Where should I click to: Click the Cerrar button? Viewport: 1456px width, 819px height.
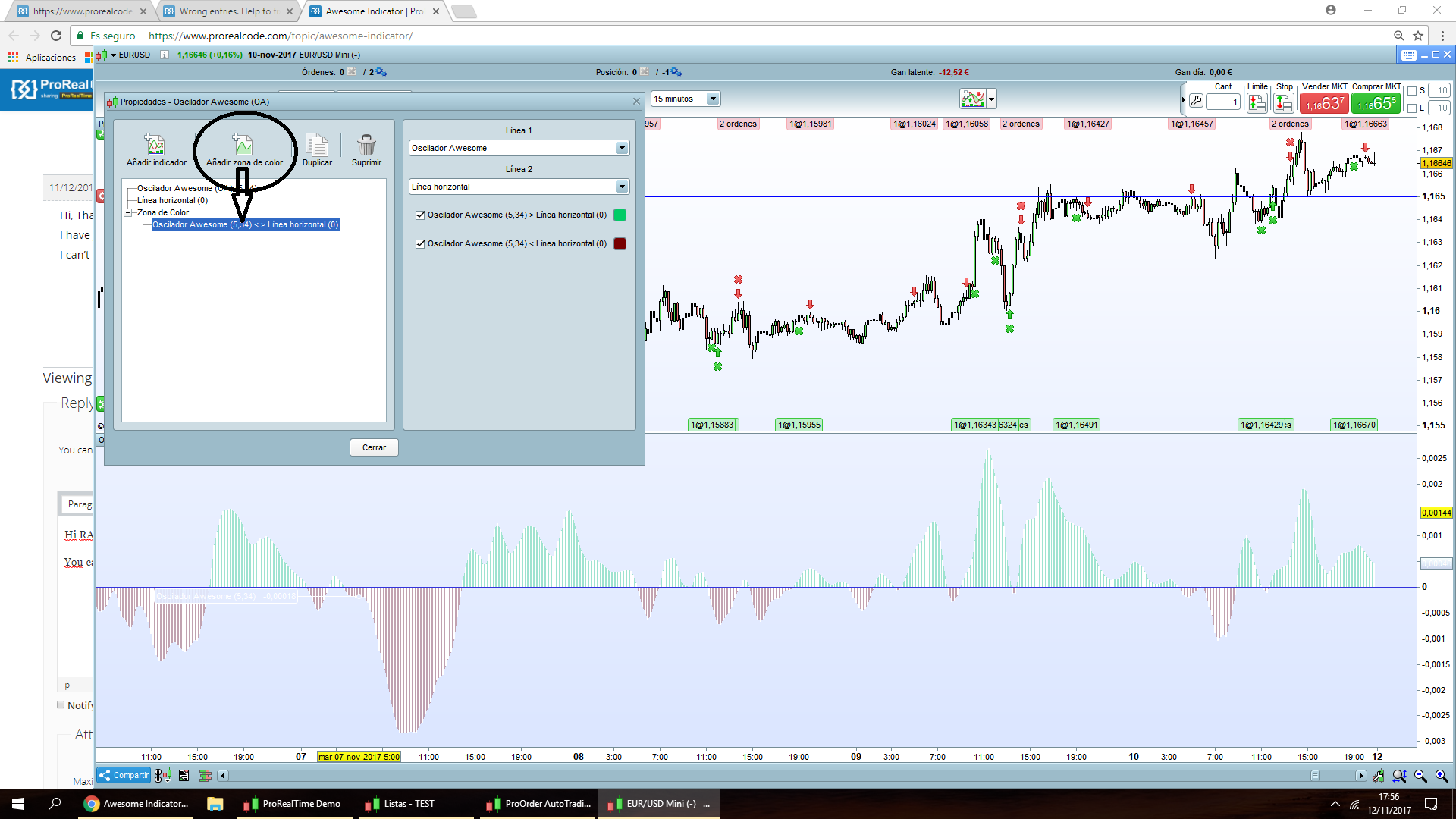pyautogui.click(x=374, y=447)
